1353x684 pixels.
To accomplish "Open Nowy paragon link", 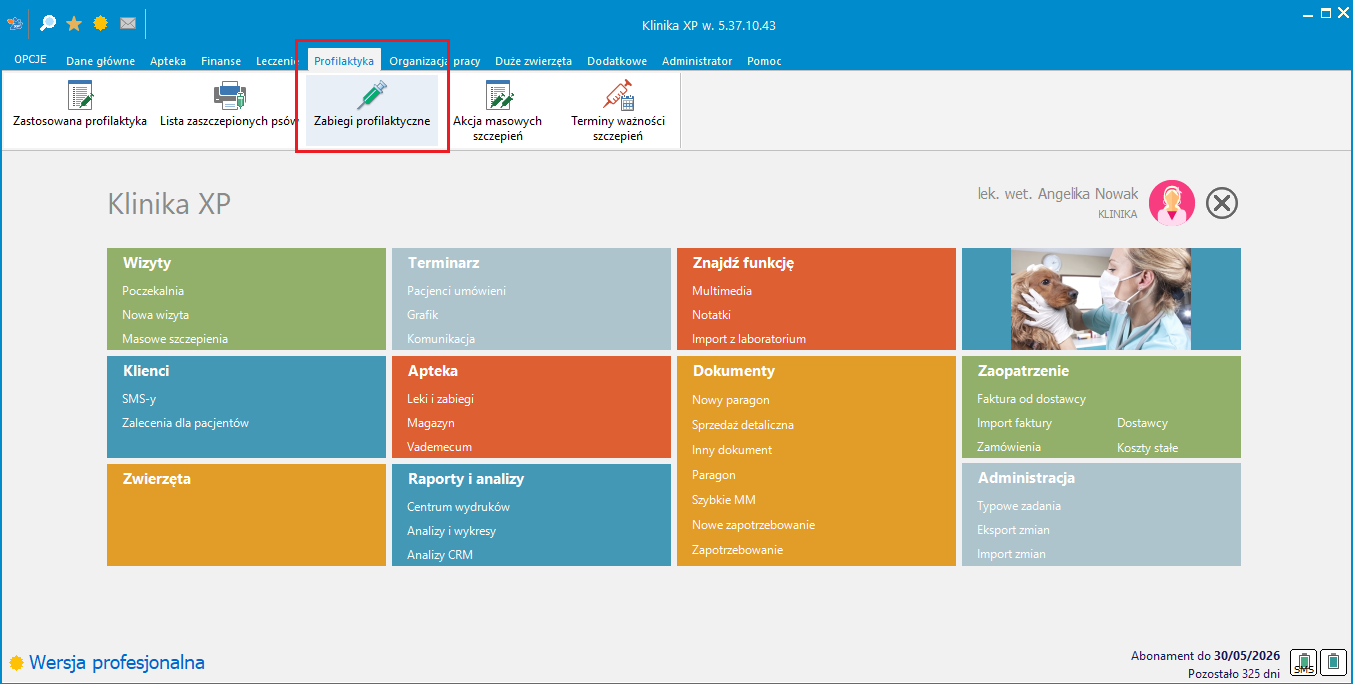I will point(731,400).
